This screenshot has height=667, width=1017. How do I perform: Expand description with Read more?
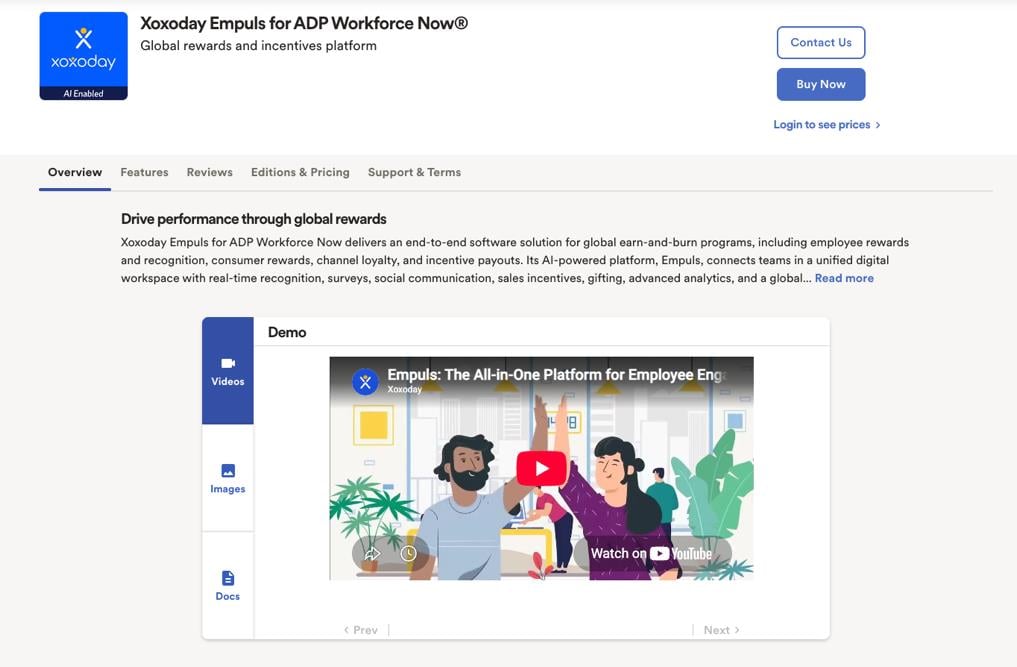pyautogui.click(x=844, y=278)
